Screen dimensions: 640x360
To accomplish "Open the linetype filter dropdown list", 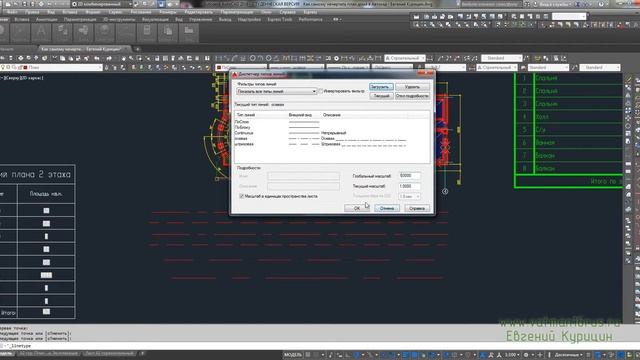I will [x=277, y=91].
